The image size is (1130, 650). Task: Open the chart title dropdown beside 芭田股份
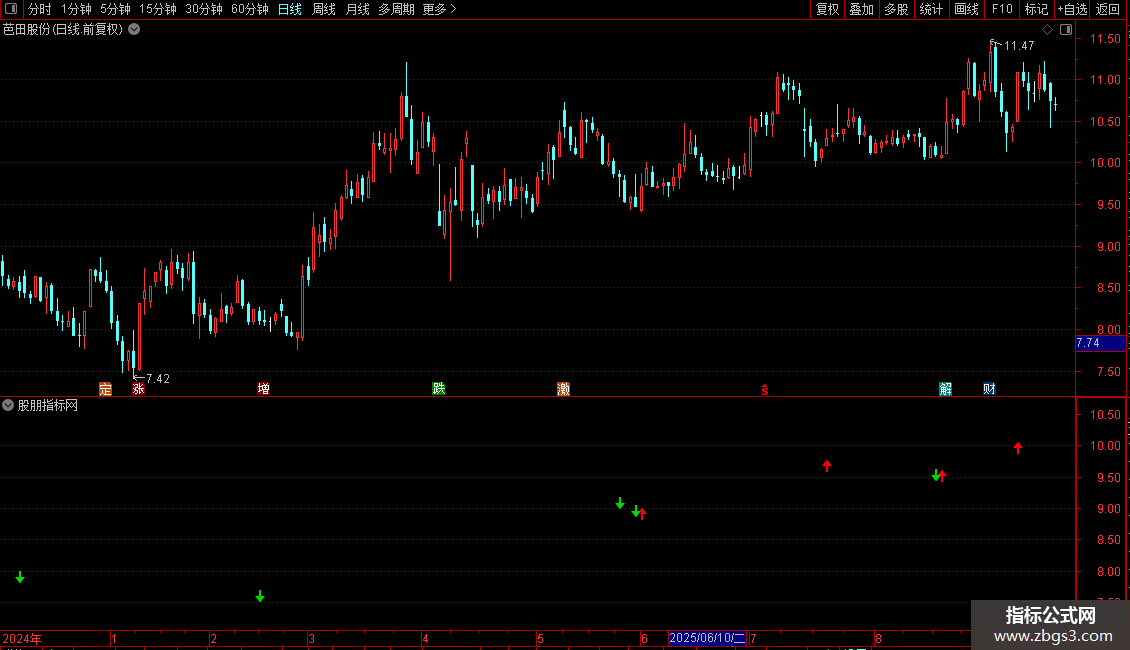coord(134,30)
